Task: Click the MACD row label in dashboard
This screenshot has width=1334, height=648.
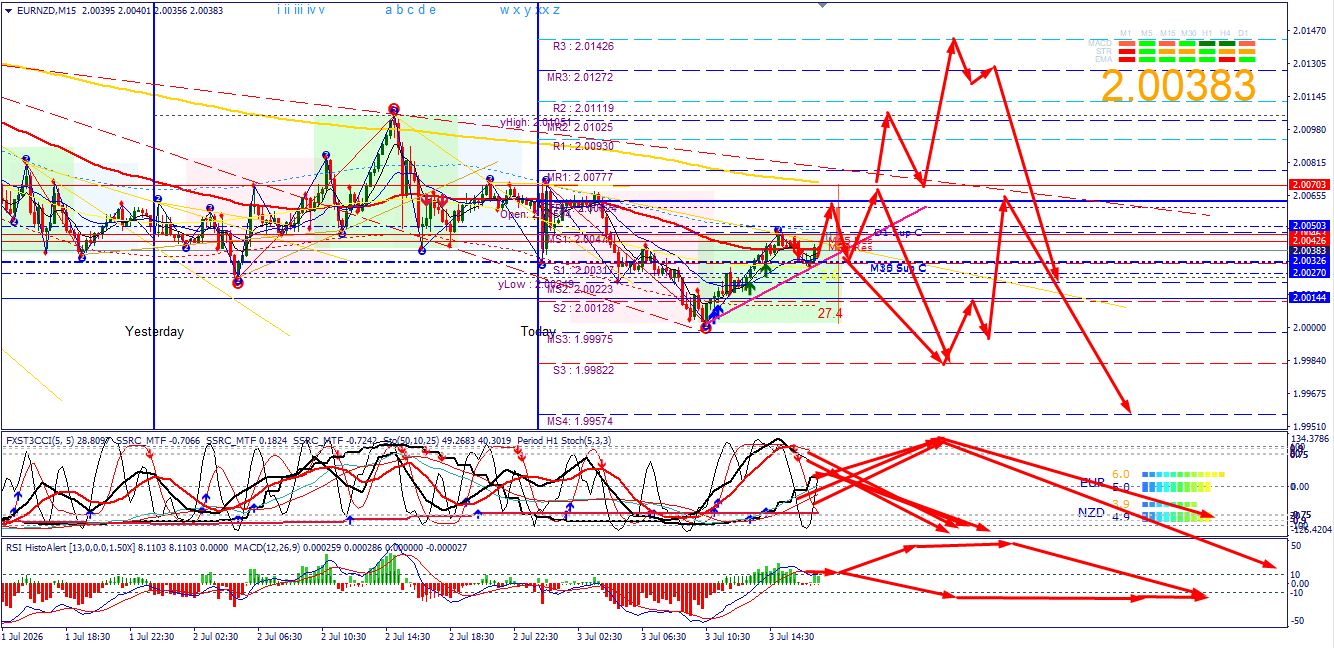Action: click(x=1100, y=43)
